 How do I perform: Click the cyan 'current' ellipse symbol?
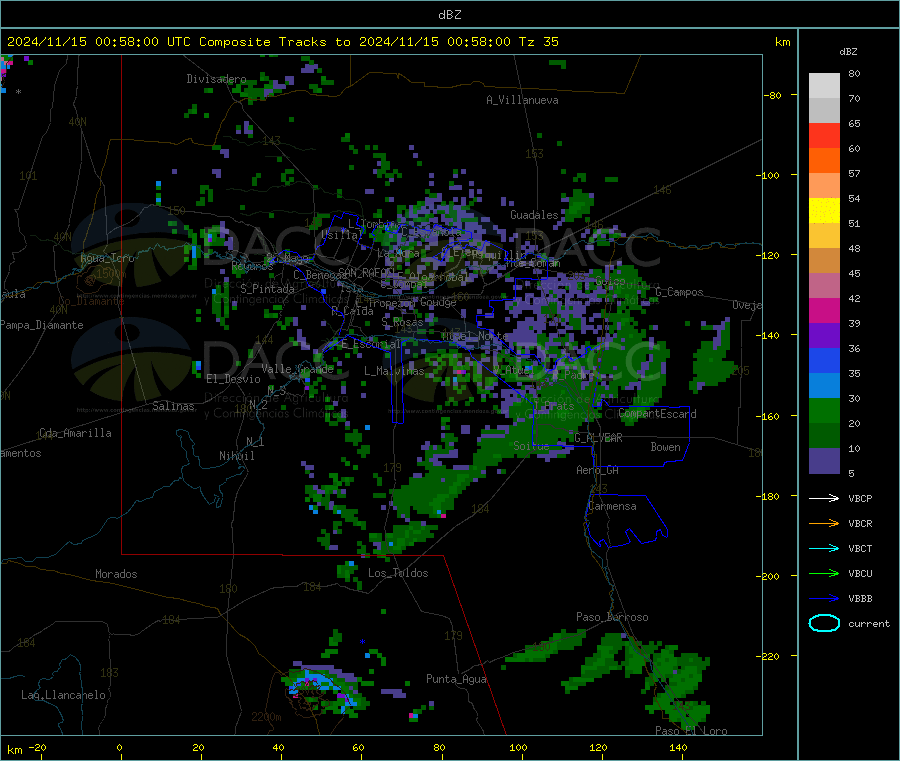point(824,623)
